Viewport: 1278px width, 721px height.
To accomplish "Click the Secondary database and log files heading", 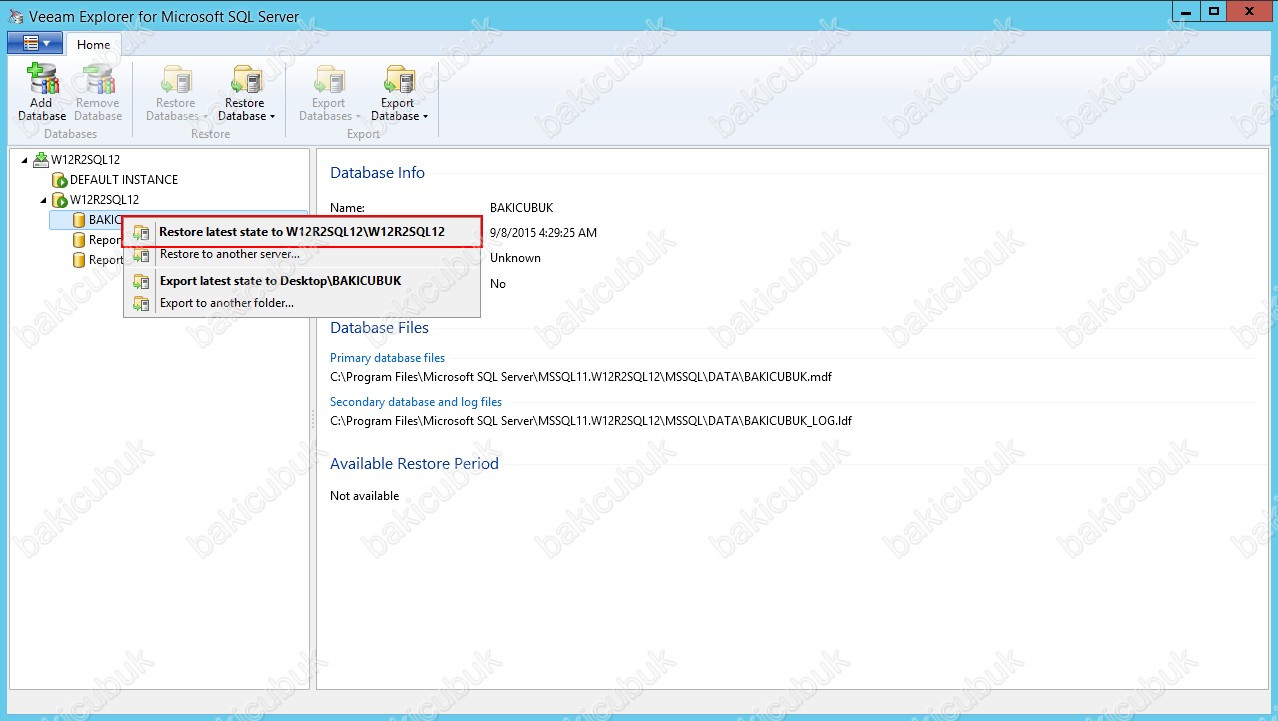I will 416,402.
